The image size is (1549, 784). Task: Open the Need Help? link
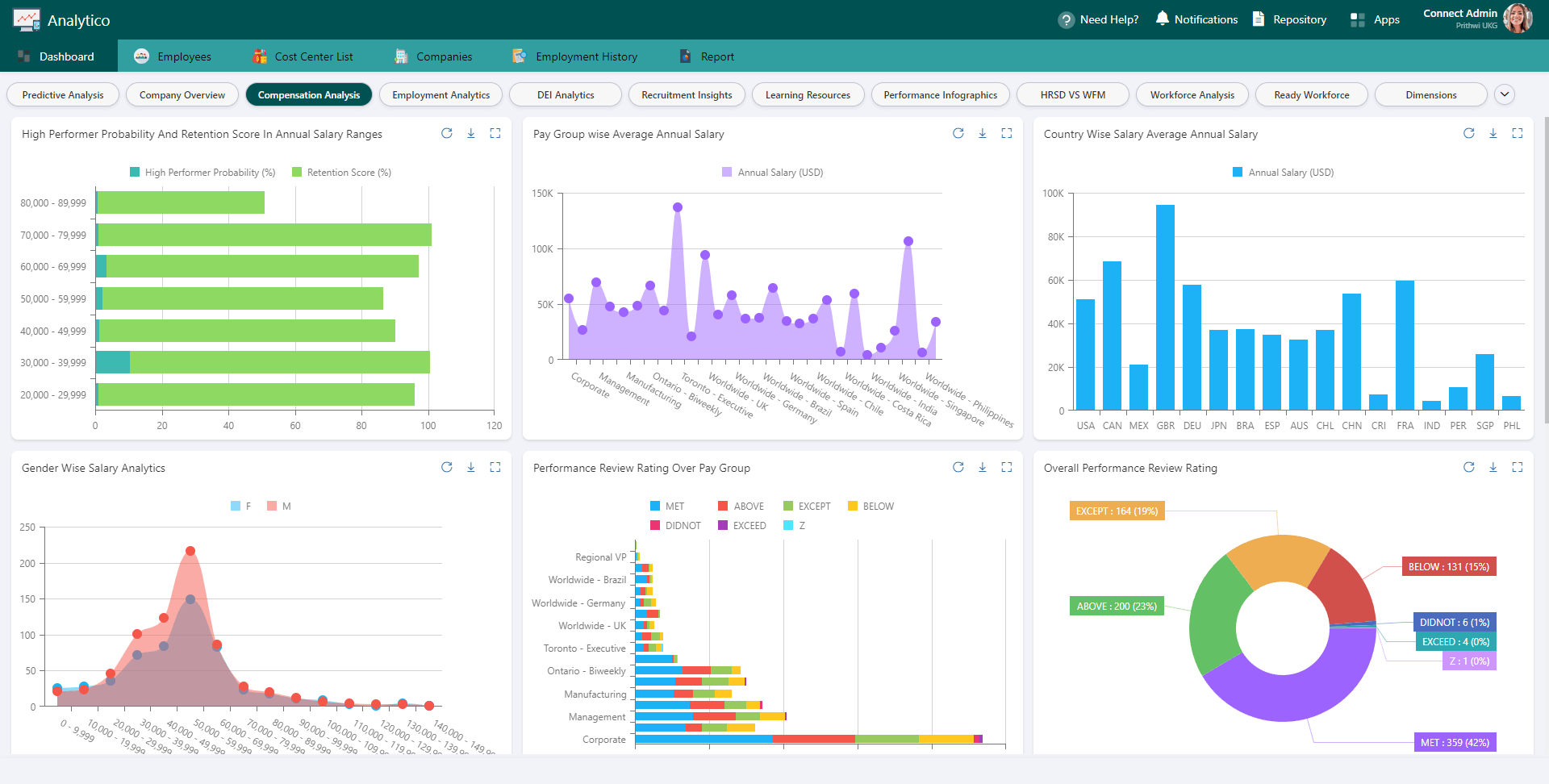1098,19
